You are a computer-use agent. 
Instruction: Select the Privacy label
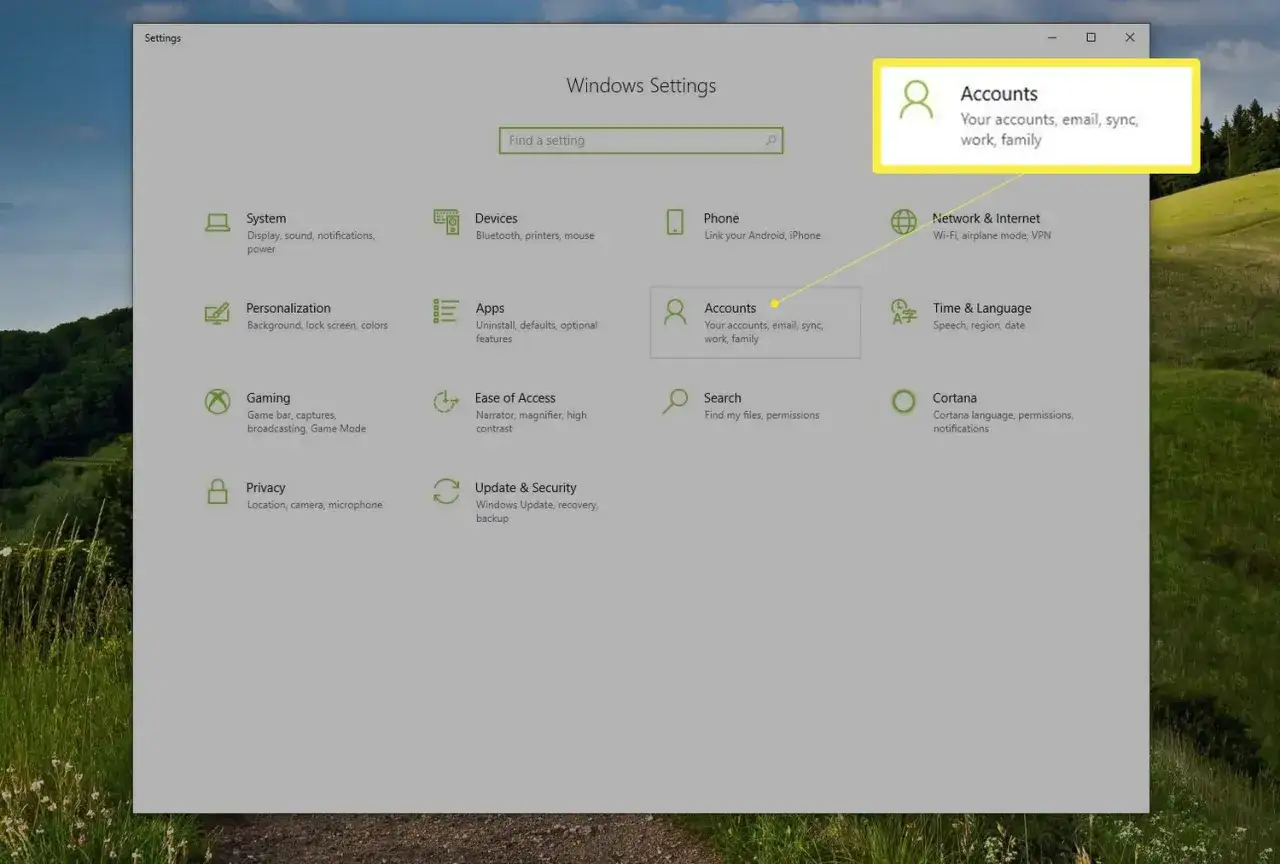coord(266,488)
